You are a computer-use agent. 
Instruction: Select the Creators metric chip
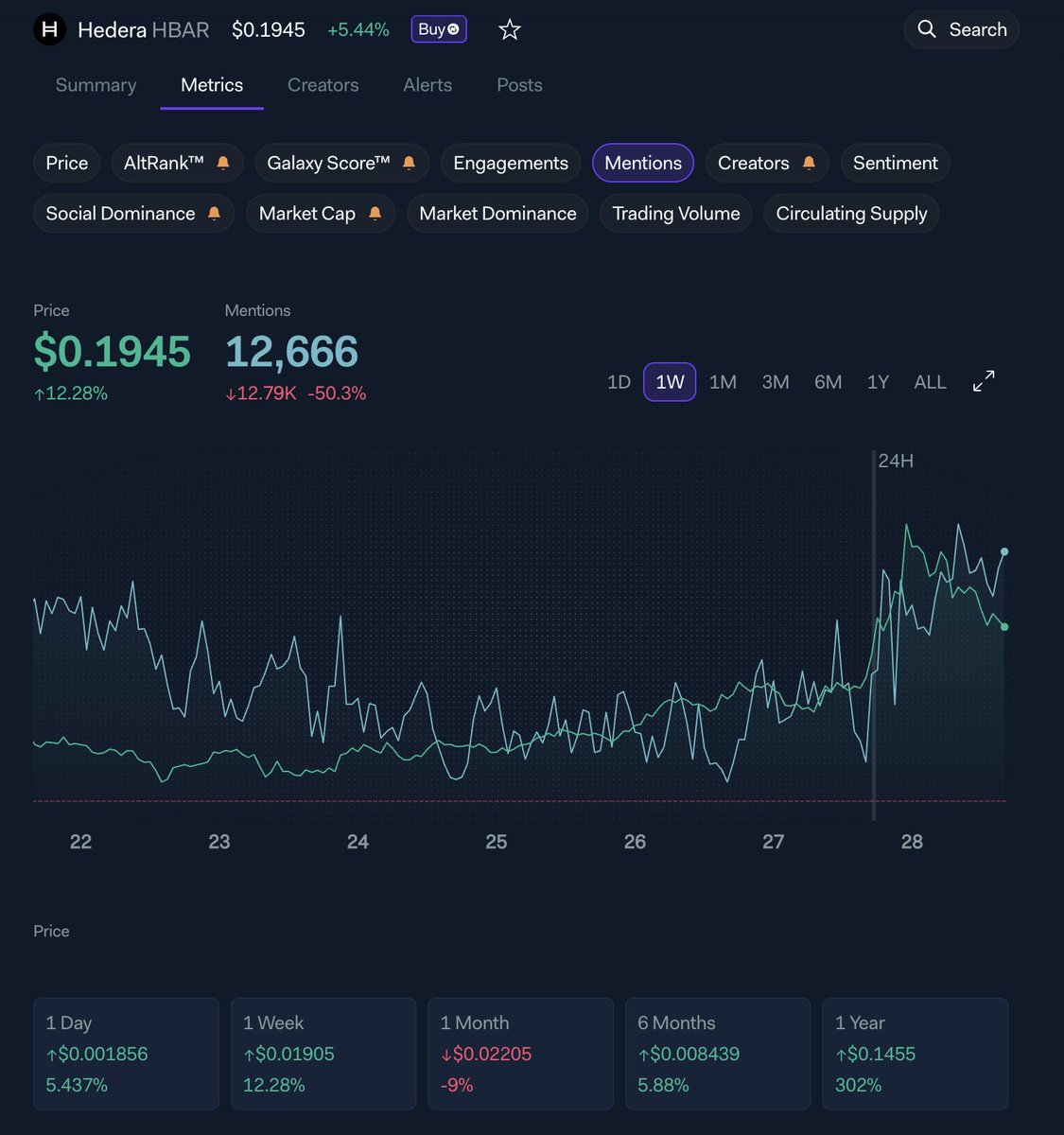767,163
